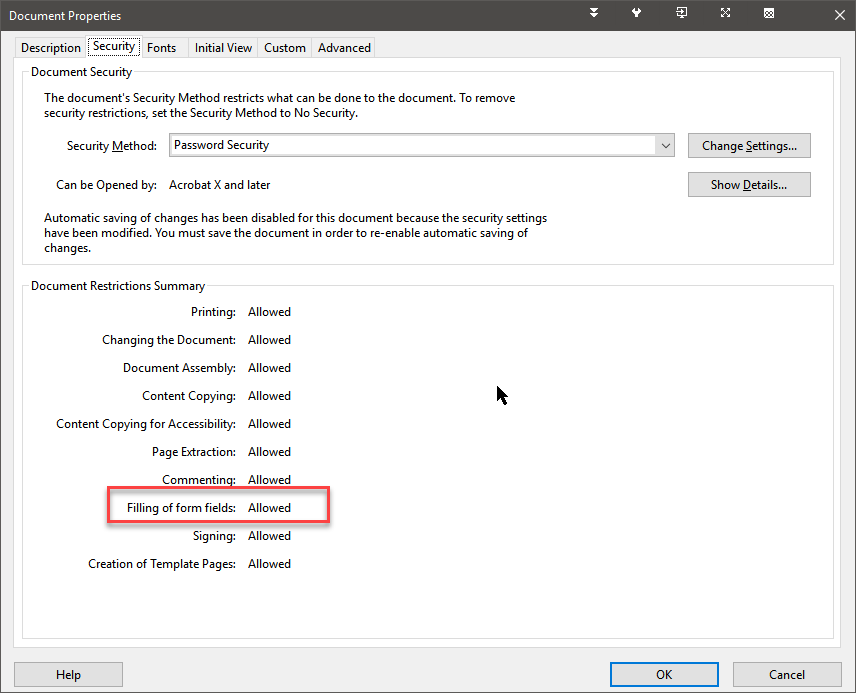The height and width of the screenshot is (693, 856).
Task: Click the wrench icon in title bar
Action: click(637, 13)
